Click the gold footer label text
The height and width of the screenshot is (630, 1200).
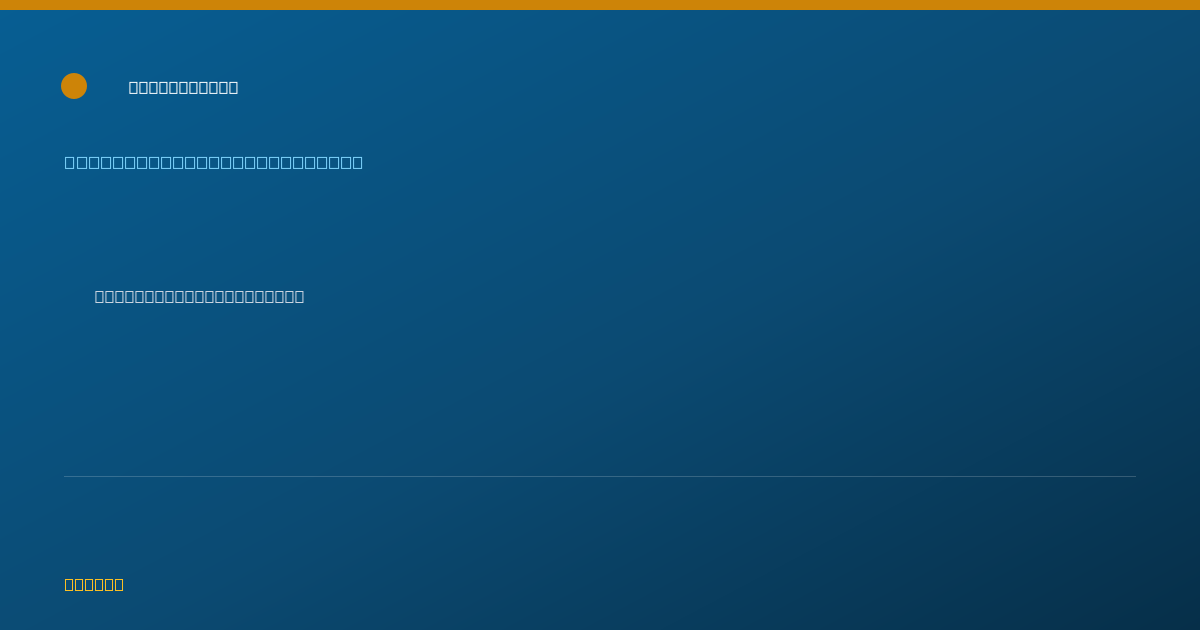point(94,584)
